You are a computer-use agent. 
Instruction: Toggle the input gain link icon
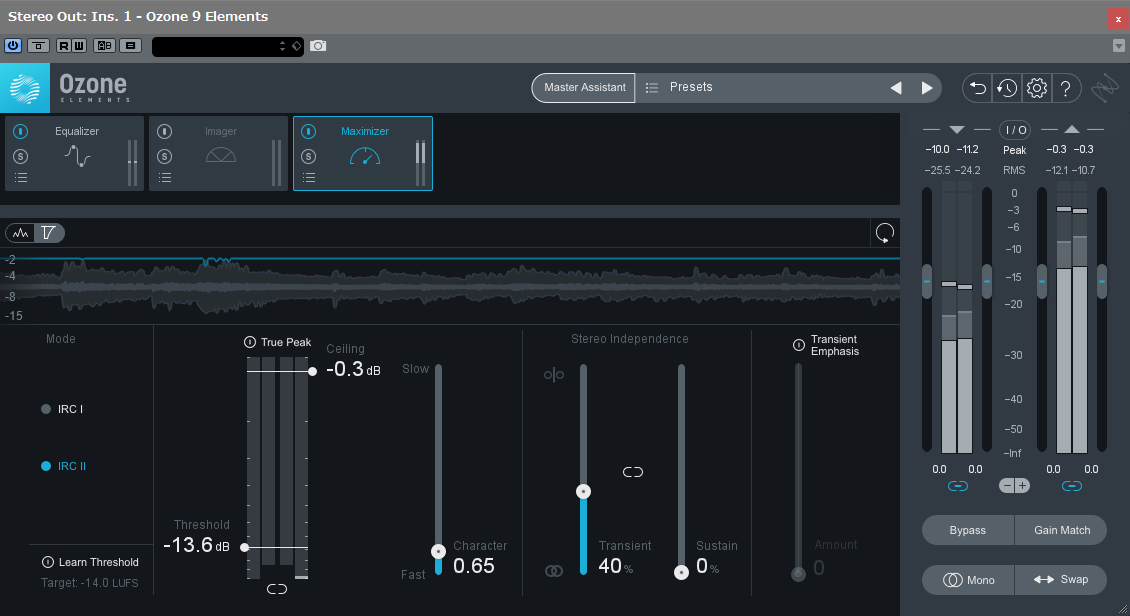(x=957, y=486)
